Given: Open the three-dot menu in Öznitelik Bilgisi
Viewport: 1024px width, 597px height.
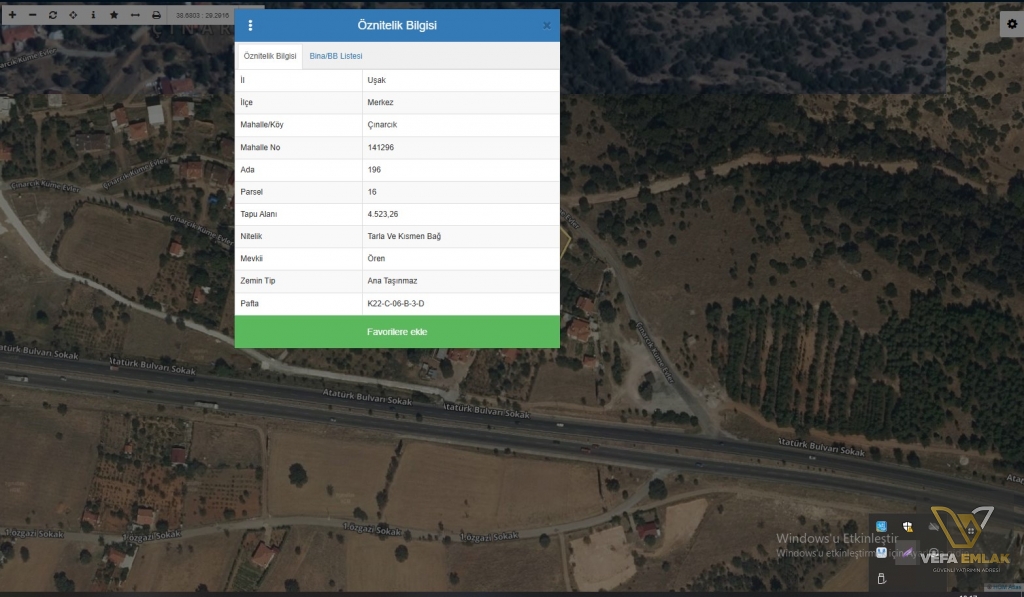Looking at the screenshot, I should 250,25.
